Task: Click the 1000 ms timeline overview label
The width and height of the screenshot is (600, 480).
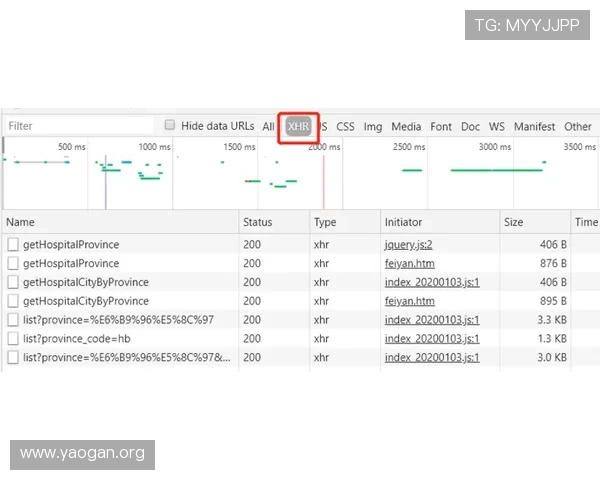Action: [154, 147]
